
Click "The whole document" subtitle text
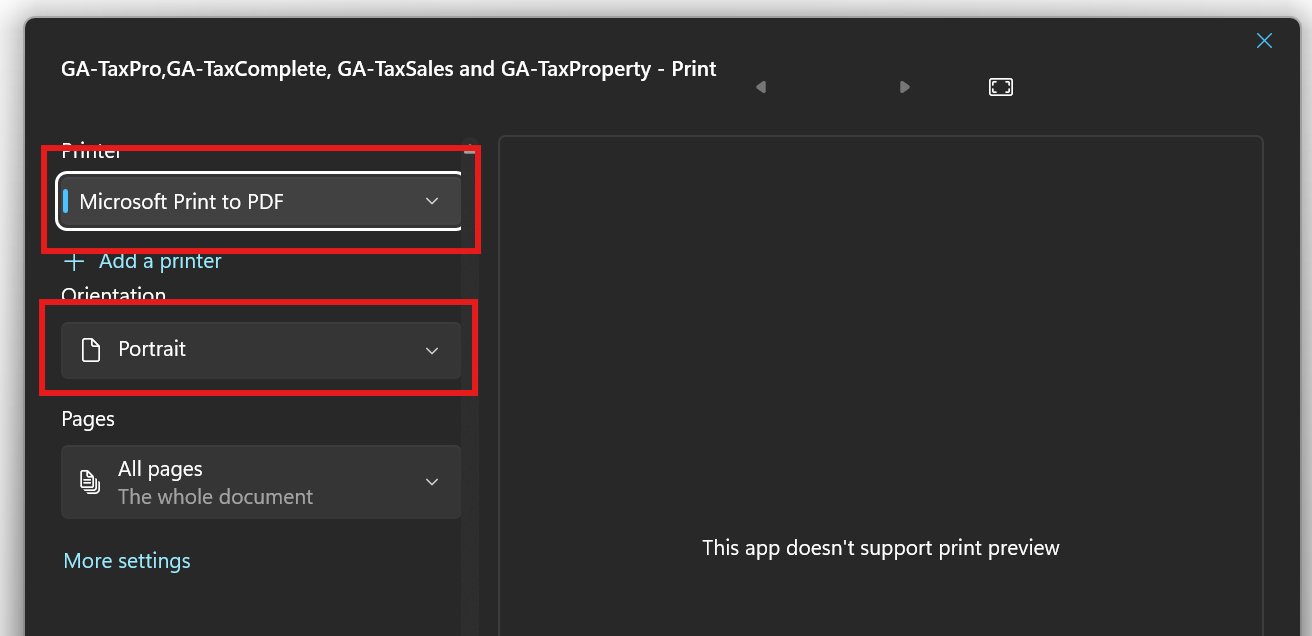tap(215, 497)
